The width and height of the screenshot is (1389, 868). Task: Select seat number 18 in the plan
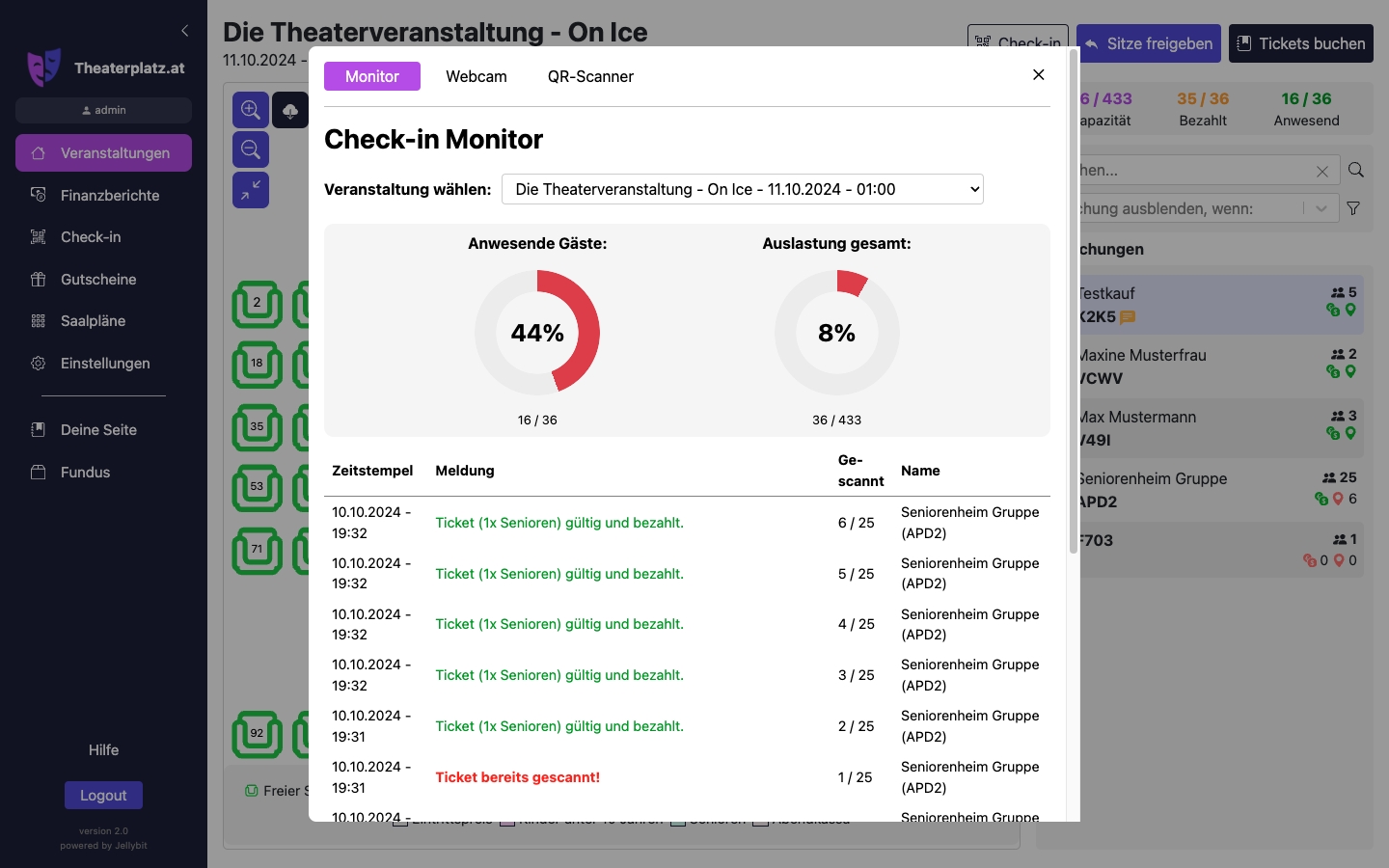[x=257, y=365]
